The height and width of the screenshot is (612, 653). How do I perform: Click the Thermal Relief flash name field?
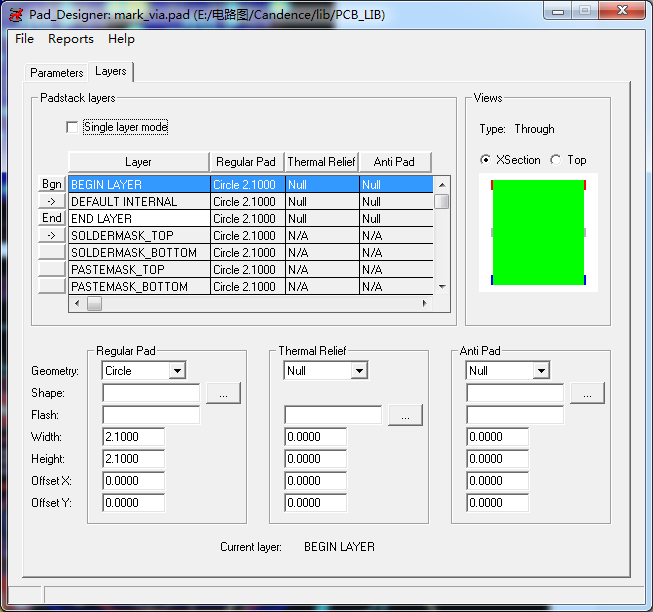[x=333, y=415]
